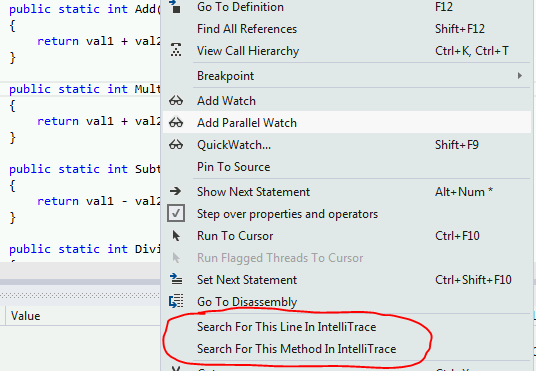Open QuickWatch... dialog entry
The height and width of the screenshot is (371, 536).
[x=234, y=145]
